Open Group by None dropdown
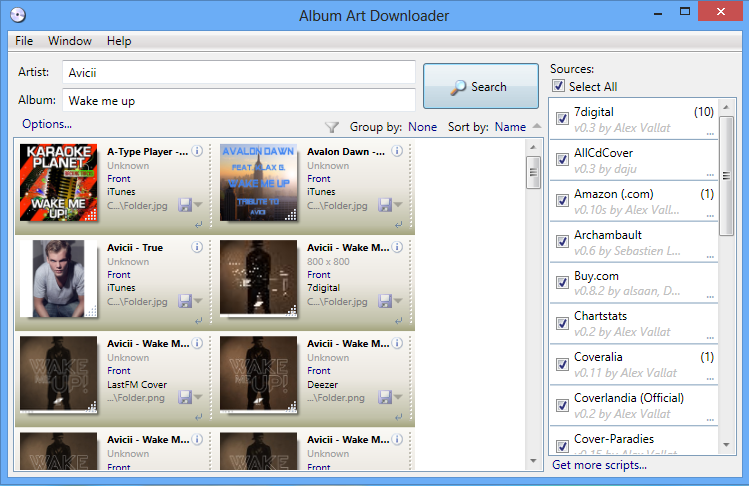 [422, 127]
